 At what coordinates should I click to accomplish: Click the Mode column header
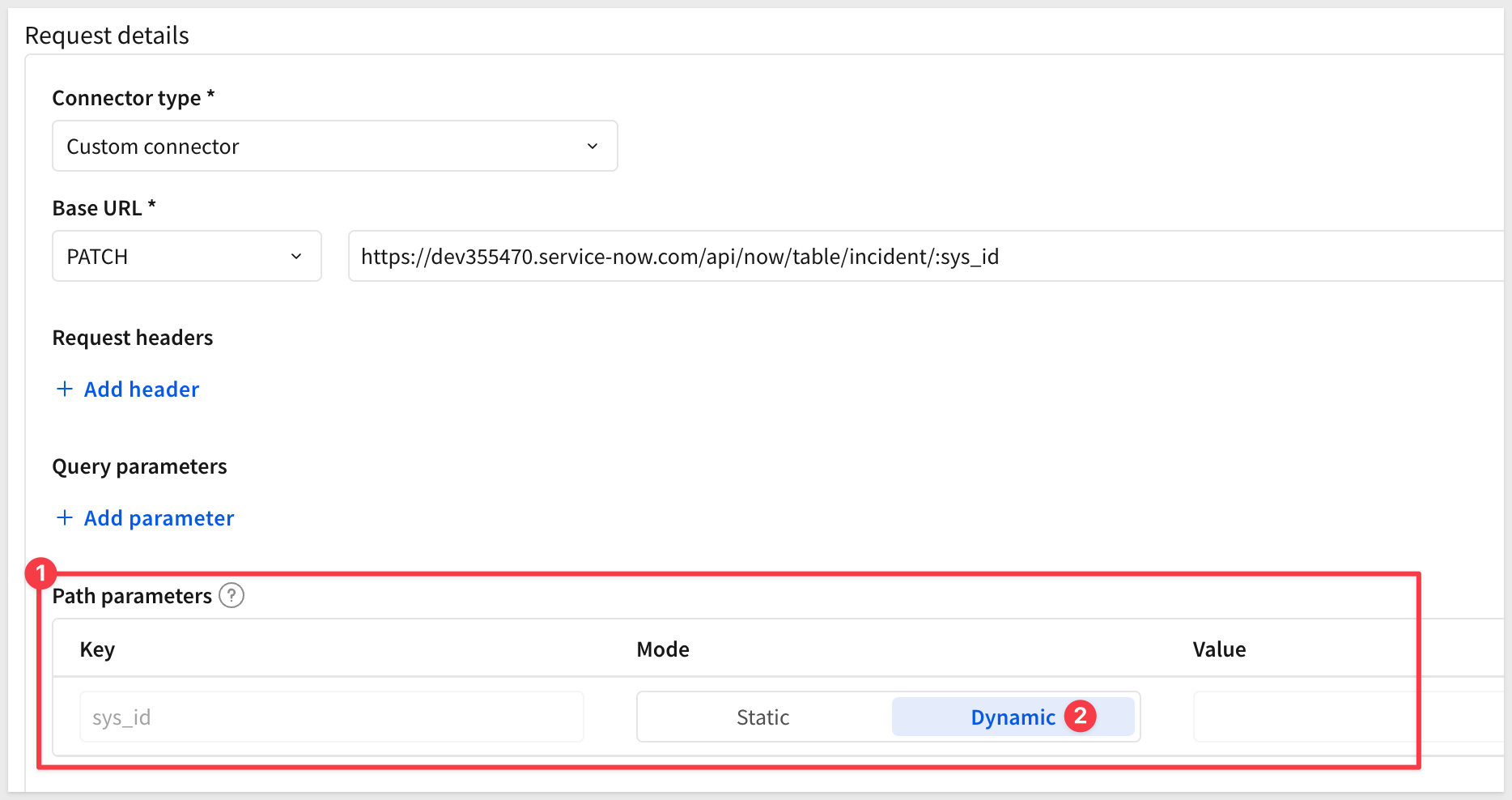click(x=663, y=649)
